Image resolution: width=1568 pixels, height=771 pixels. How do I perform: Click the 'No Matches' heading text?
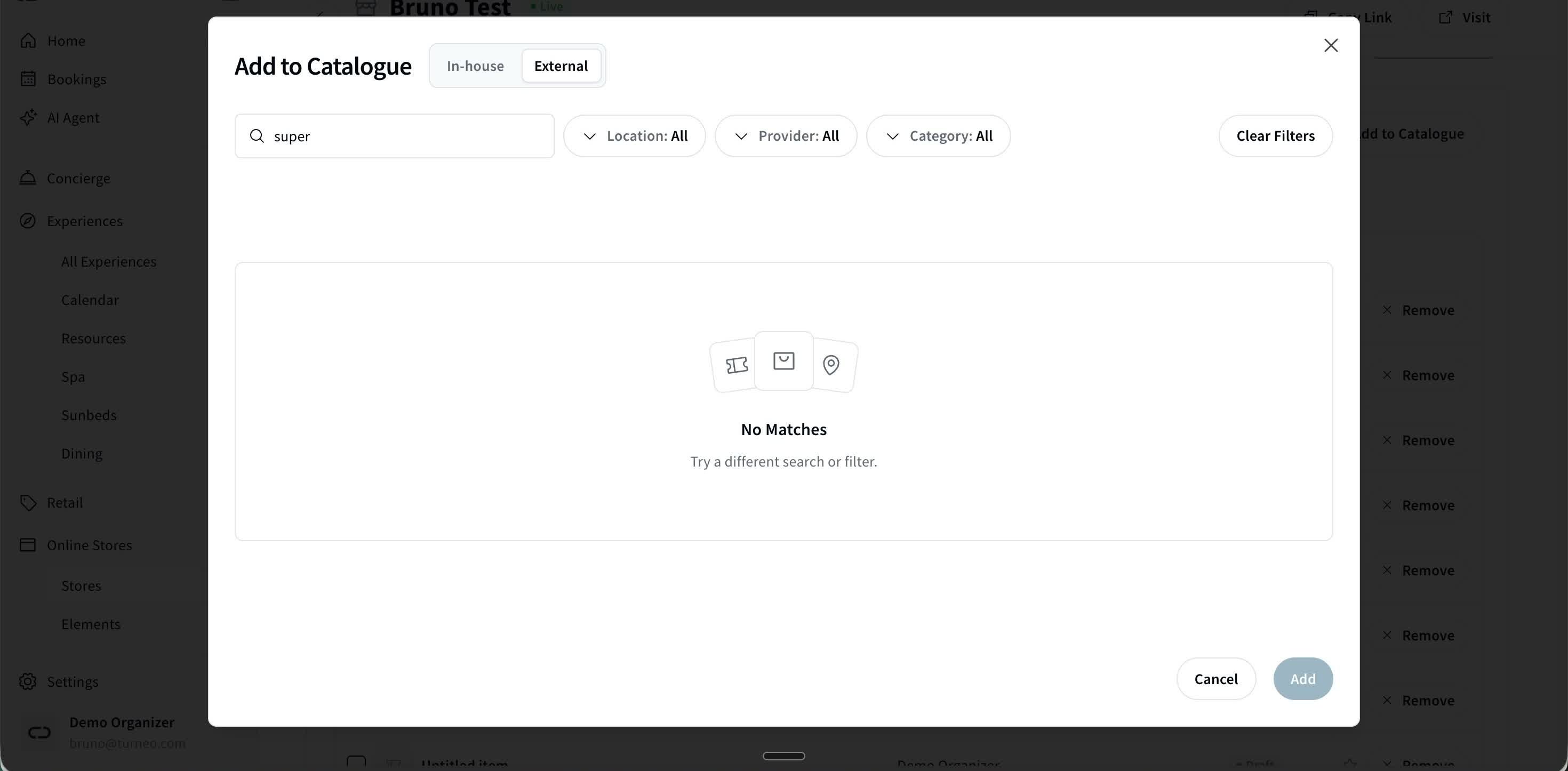tap(783, 430)
